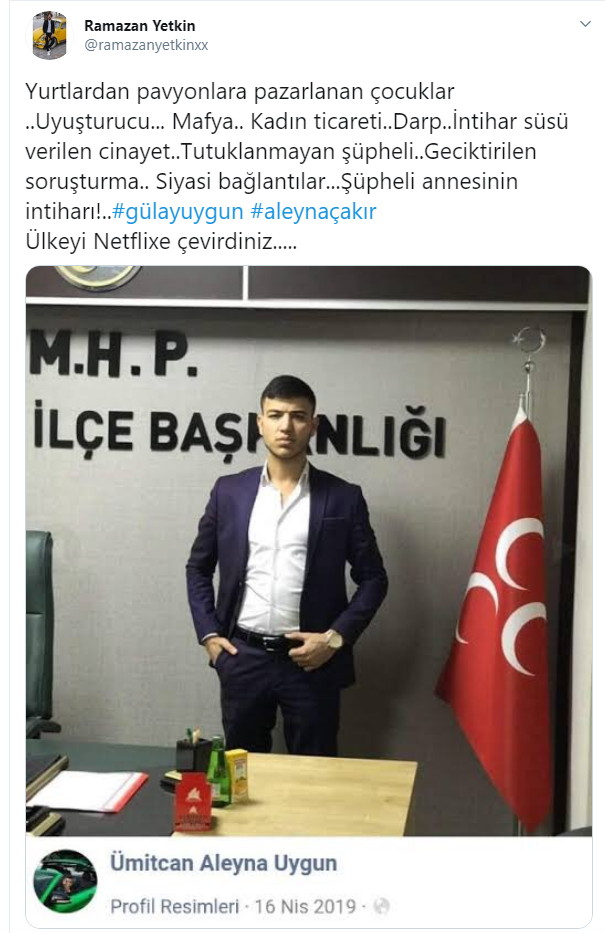Click Ramazan Yetkin's profile avatar
This screenshot has height=933, width=605.
pyautogui.click(x=53, y=35)
